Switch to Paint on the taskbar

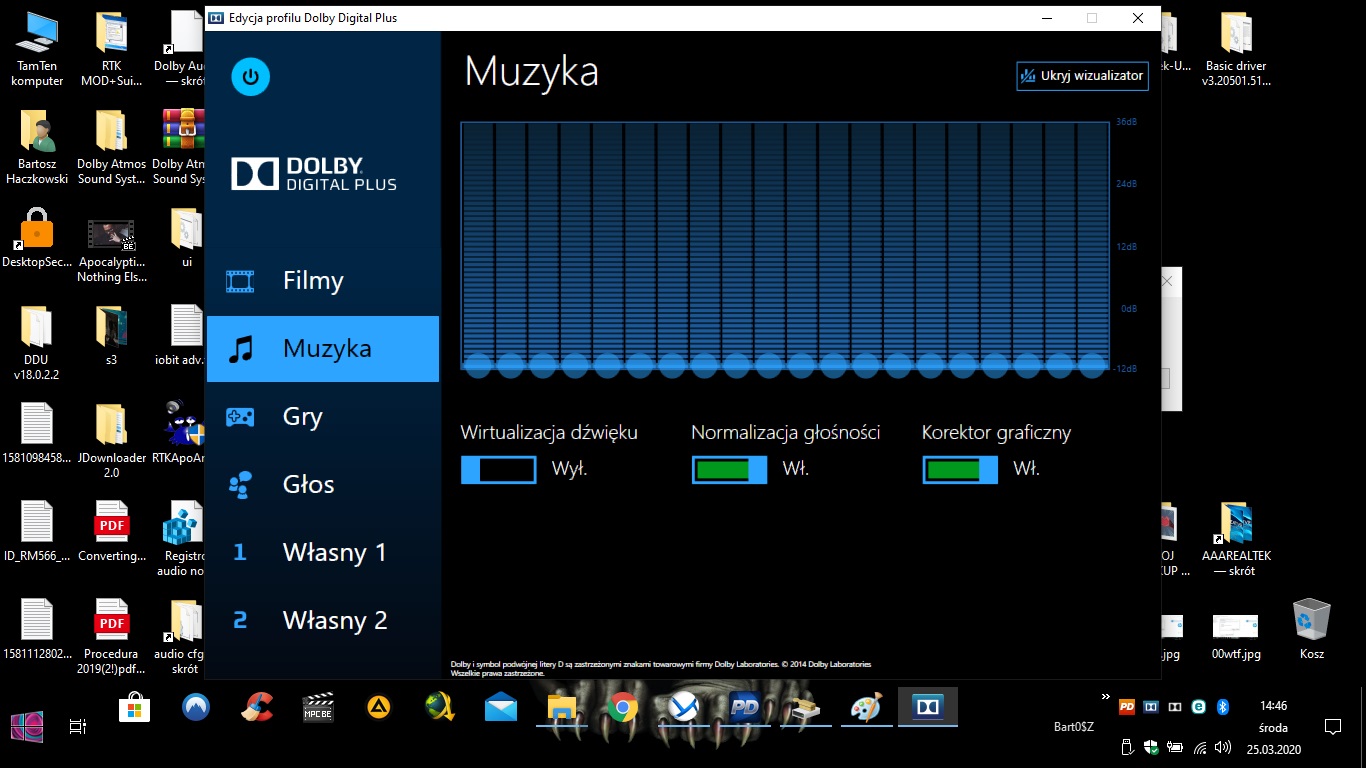[867, 708]
